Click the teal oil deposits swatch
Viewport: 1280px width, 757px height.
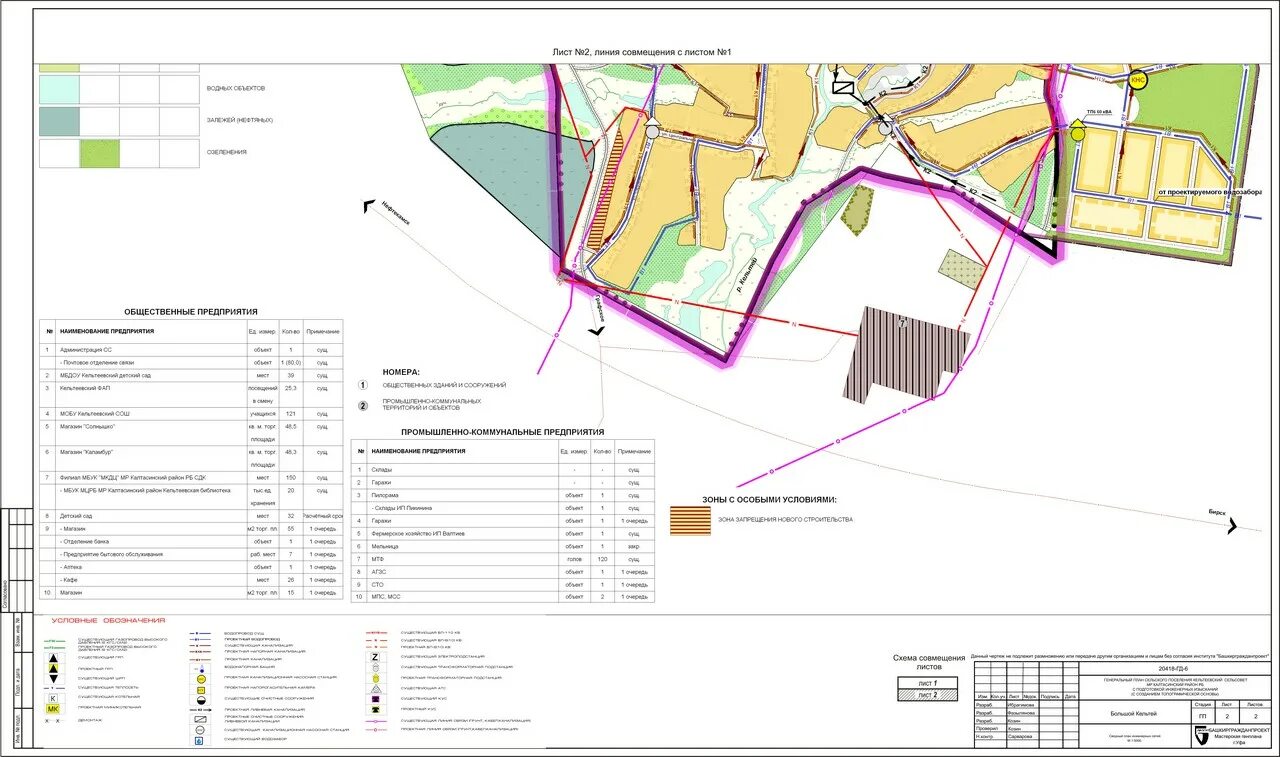tap(59, 121)
